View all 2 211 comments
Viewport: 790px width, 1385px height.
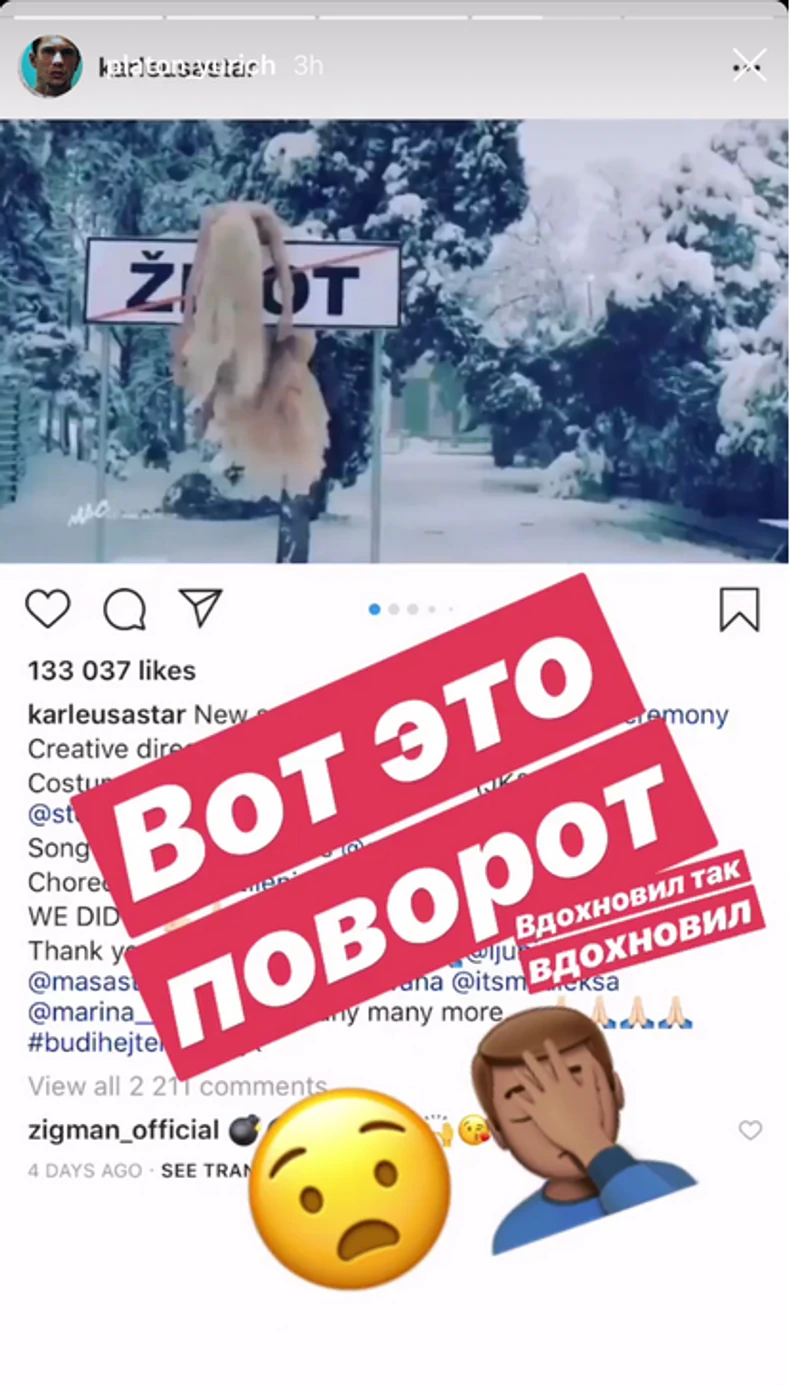pyautogui.click(x=177, y=1086)
